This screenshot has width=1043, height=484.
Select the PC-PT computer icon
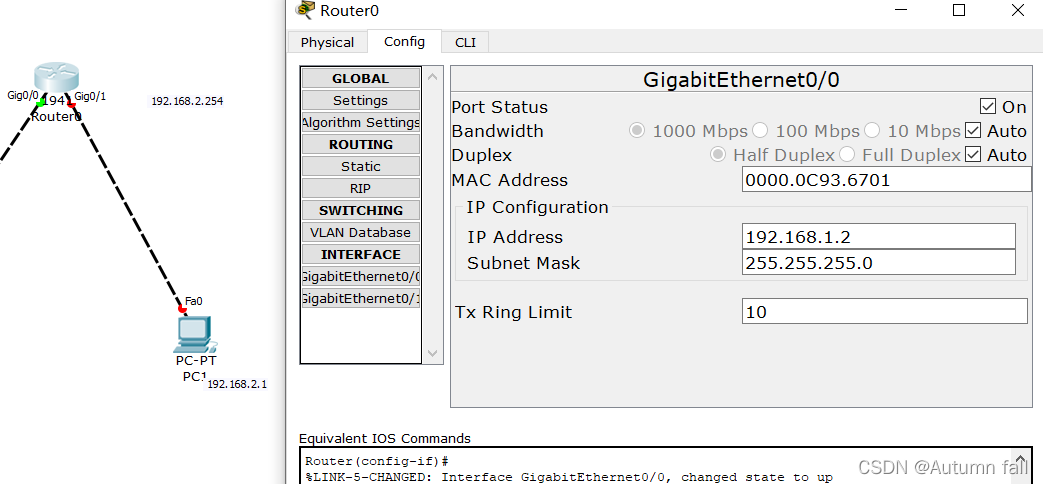(195, 334)
